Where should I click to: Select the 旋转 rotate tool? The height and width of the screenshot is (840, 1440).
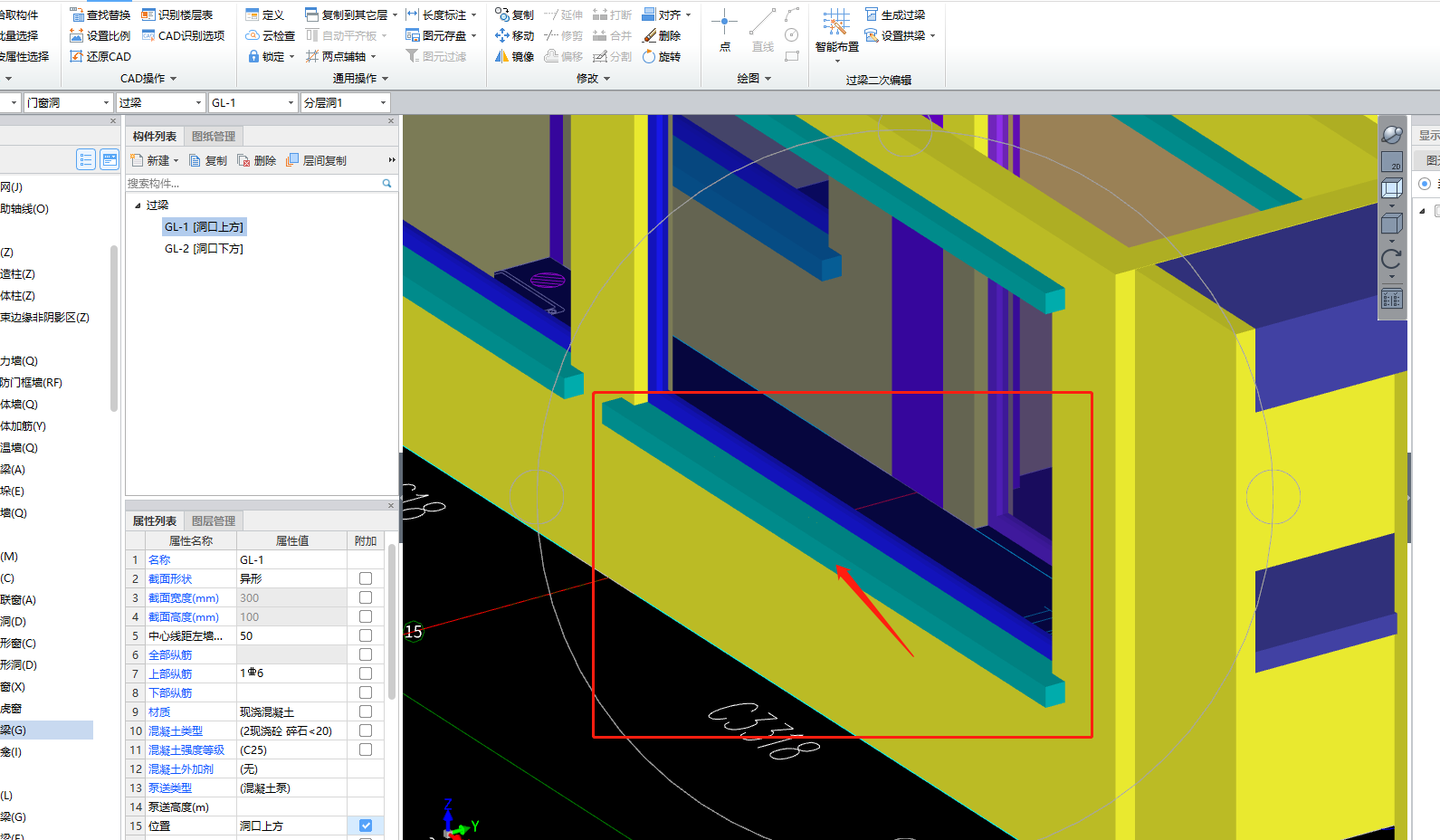point(661,56)
